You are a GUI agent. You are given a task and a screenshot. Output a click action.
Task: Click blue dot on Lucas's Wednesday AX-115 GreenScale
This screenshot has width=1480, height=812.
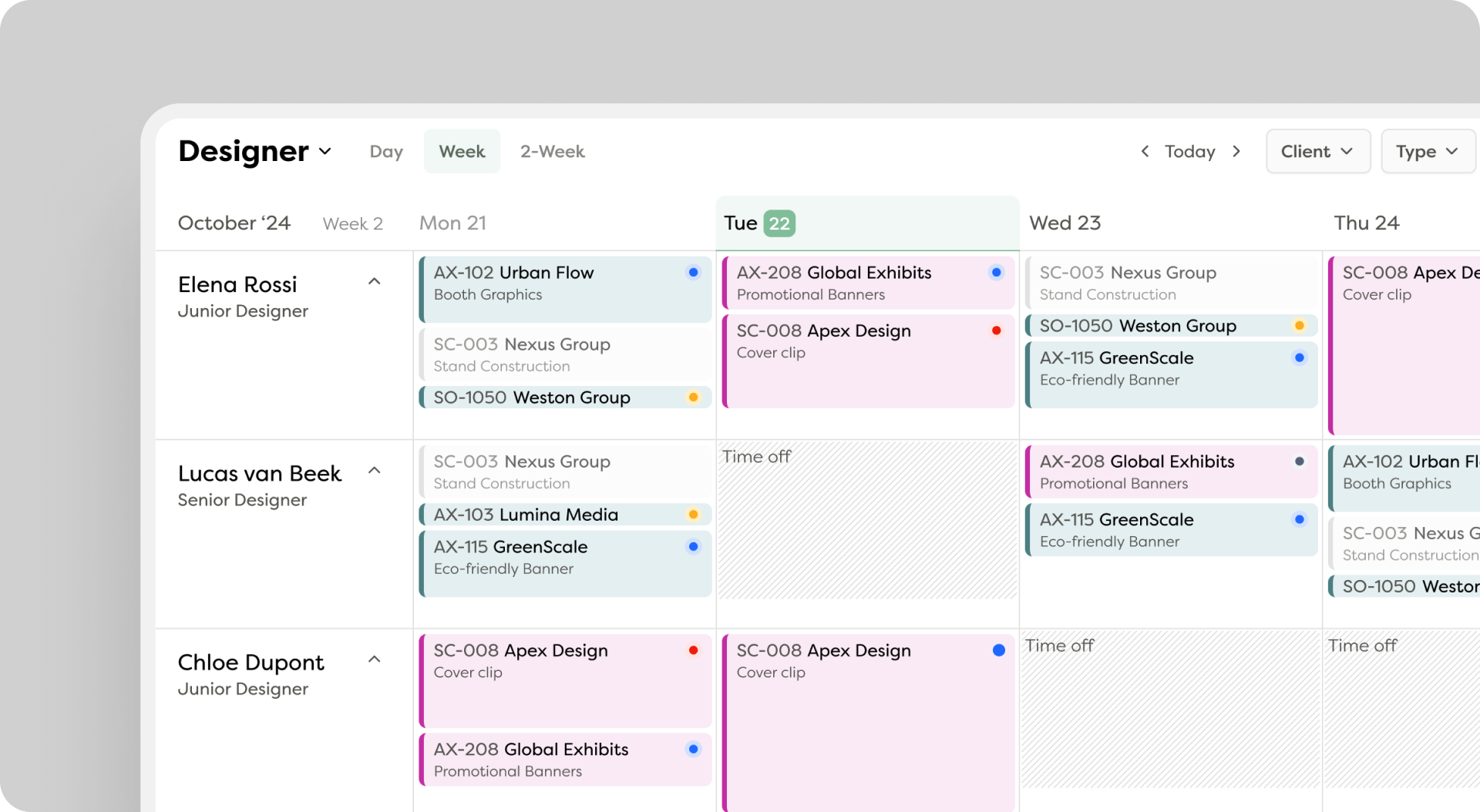click(x=1300, y=519)
